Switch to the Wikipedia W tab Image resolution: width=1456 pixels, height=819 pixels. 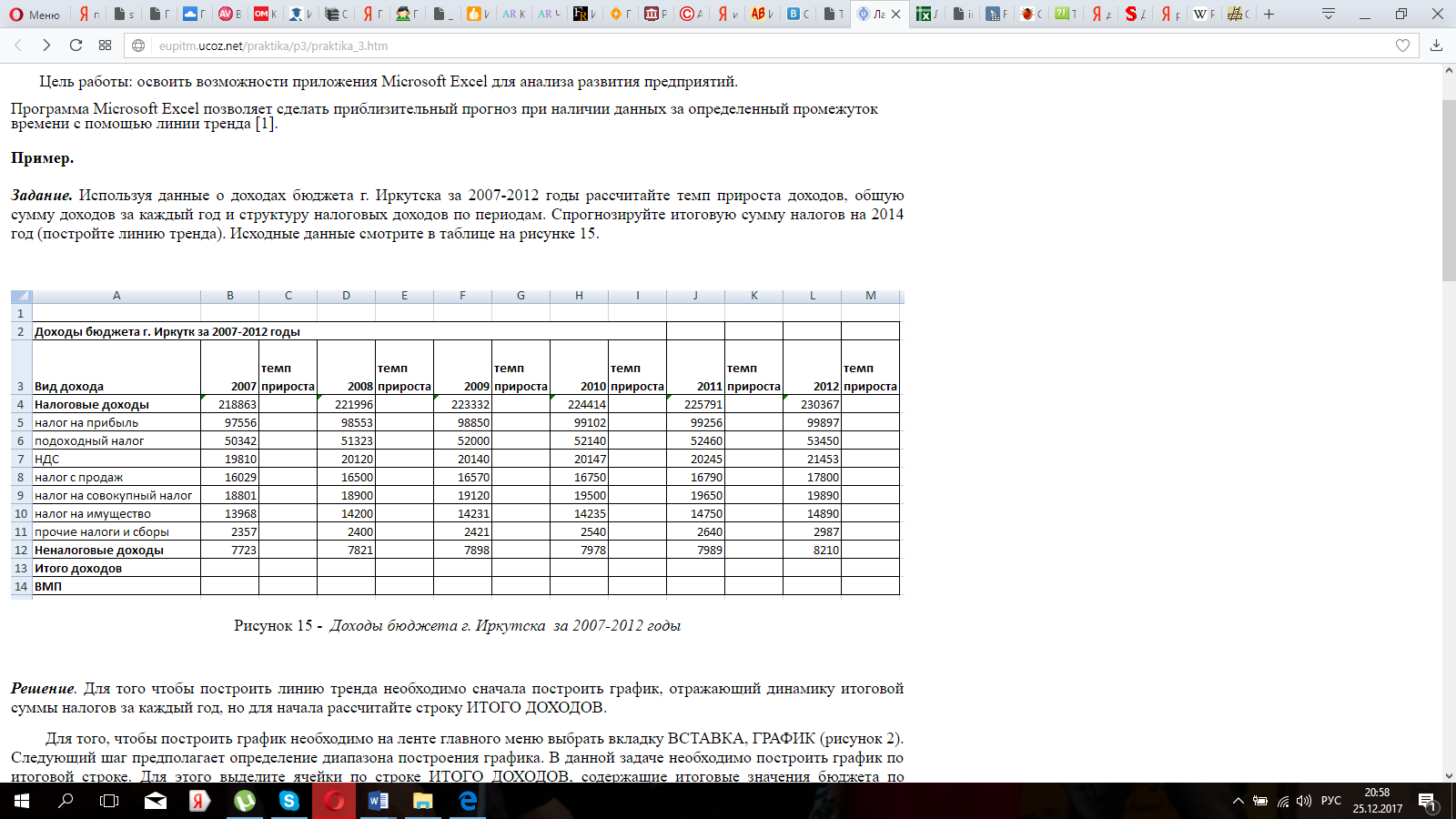(1203, 14)
